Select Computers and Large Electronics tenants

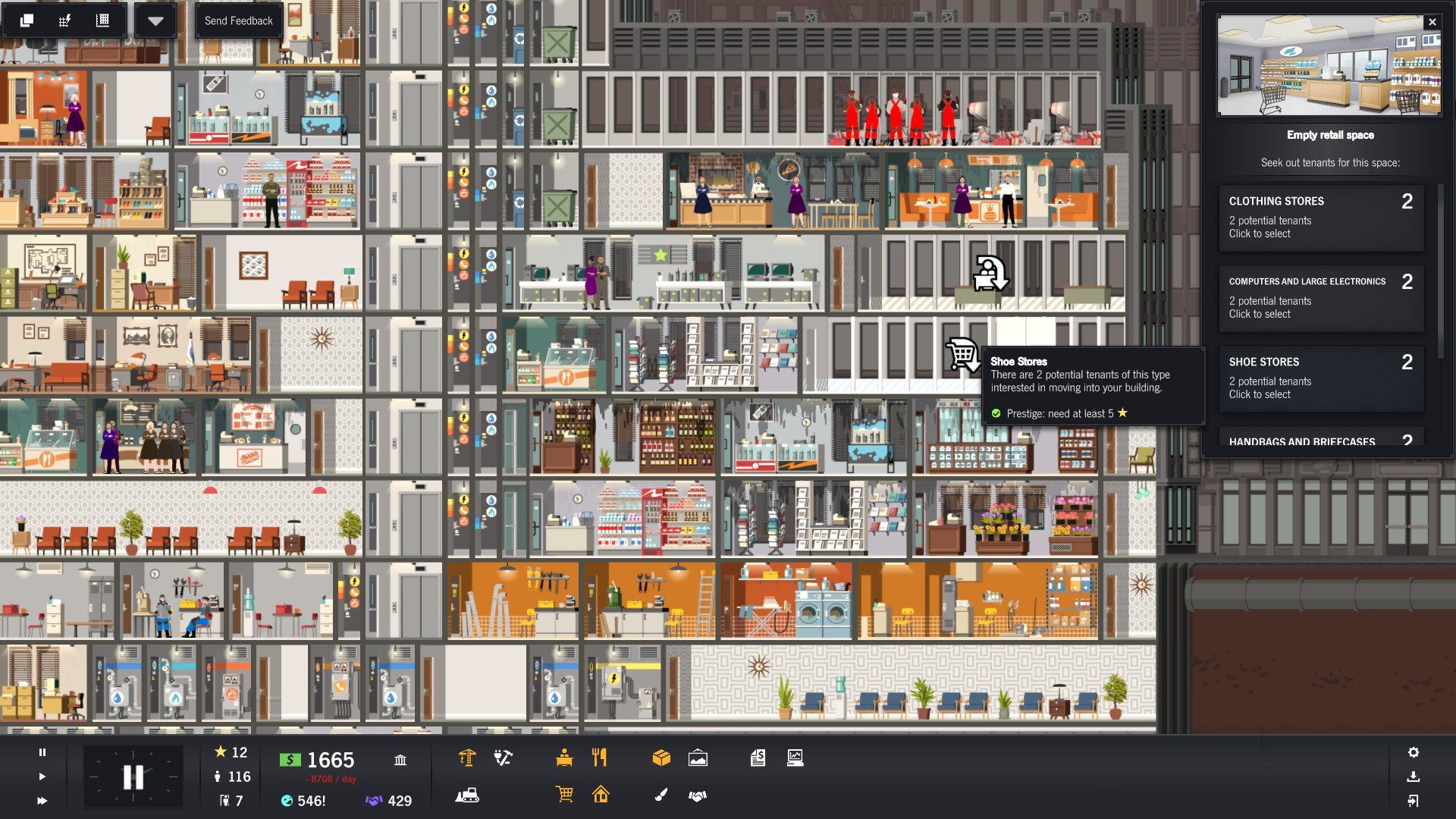[x=1321, y=297]
